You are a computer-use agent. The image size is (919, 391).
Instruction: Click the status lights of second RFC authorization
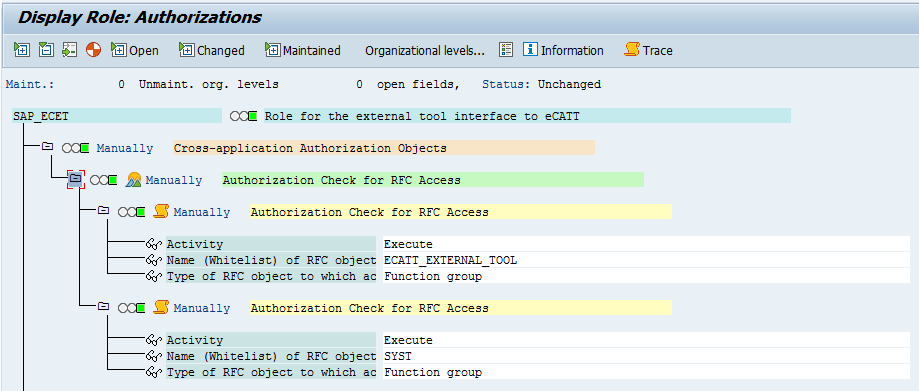tap(131, 308)
